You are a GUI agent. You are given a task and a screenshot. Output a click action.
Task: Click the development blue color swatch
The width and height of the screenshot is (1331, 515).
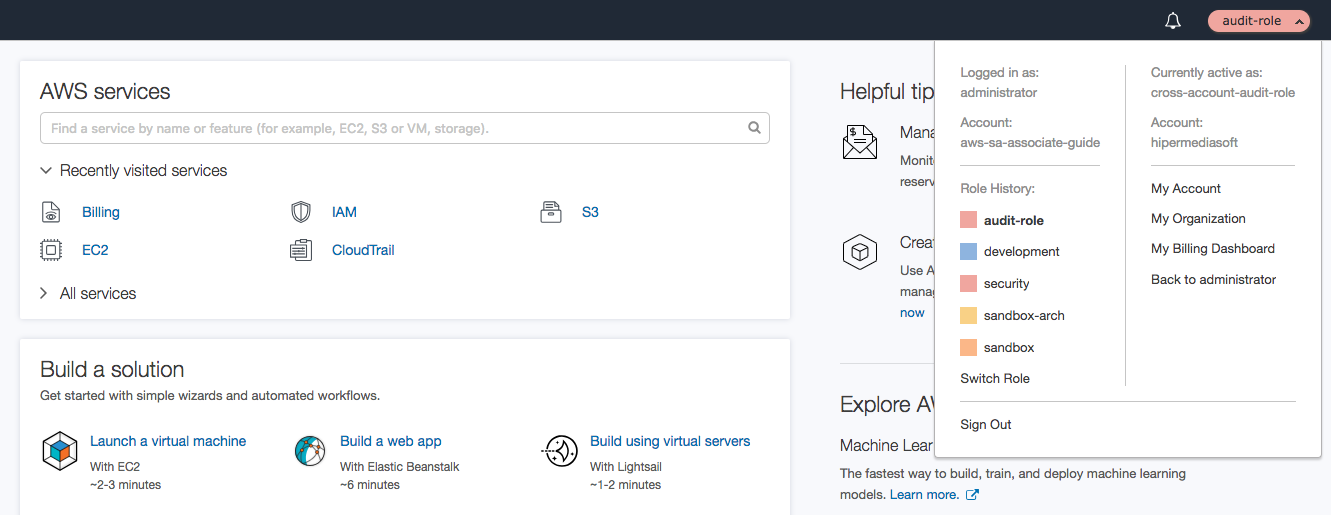click(968, 252)
